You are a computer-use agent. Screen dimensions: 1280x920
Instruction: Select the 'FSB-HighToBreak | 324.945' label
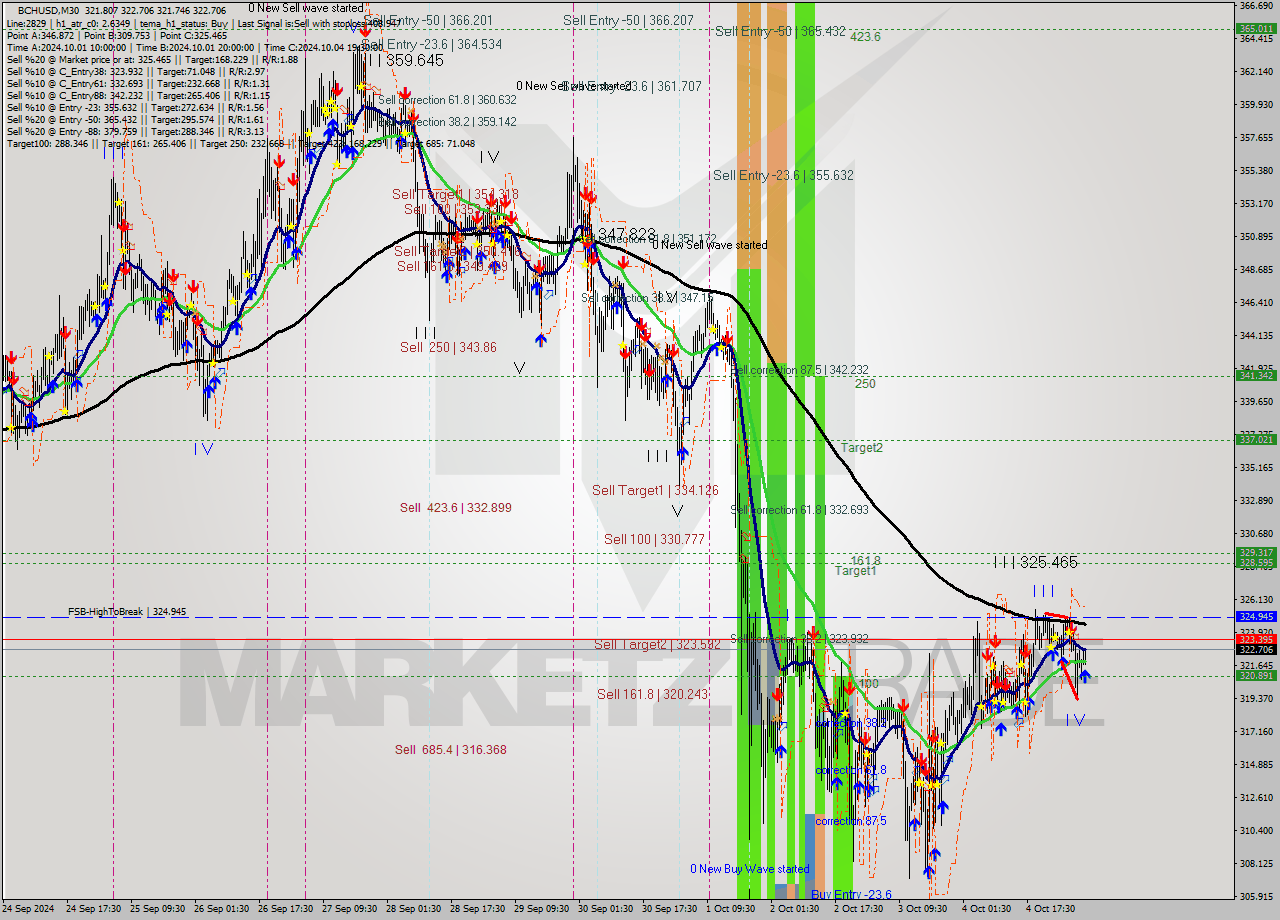point(127,611)
